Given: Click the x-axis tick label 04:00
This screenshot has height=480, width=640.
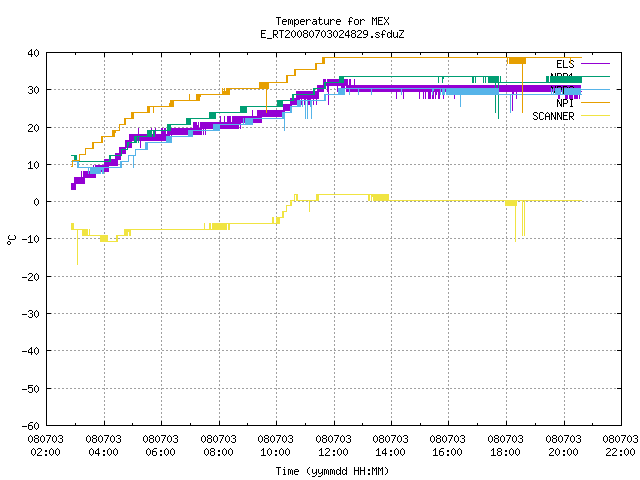Looking at the screenshot, I should [104, 452].
